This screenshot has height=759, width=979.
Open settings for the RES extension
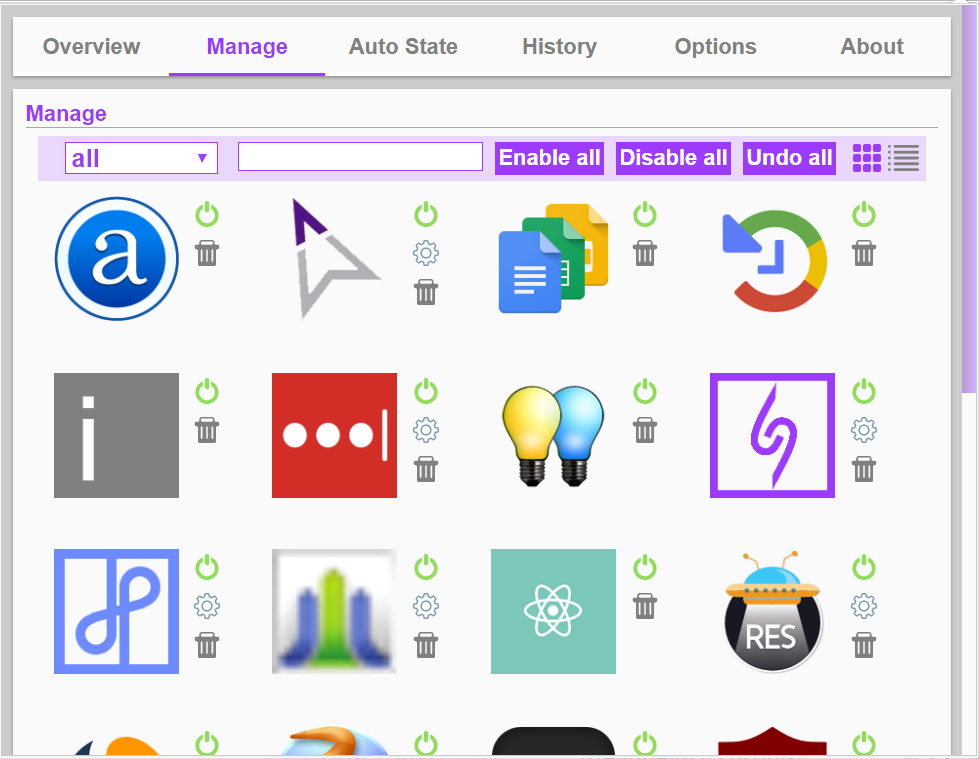pyautogui.click(x=864, y=606)
